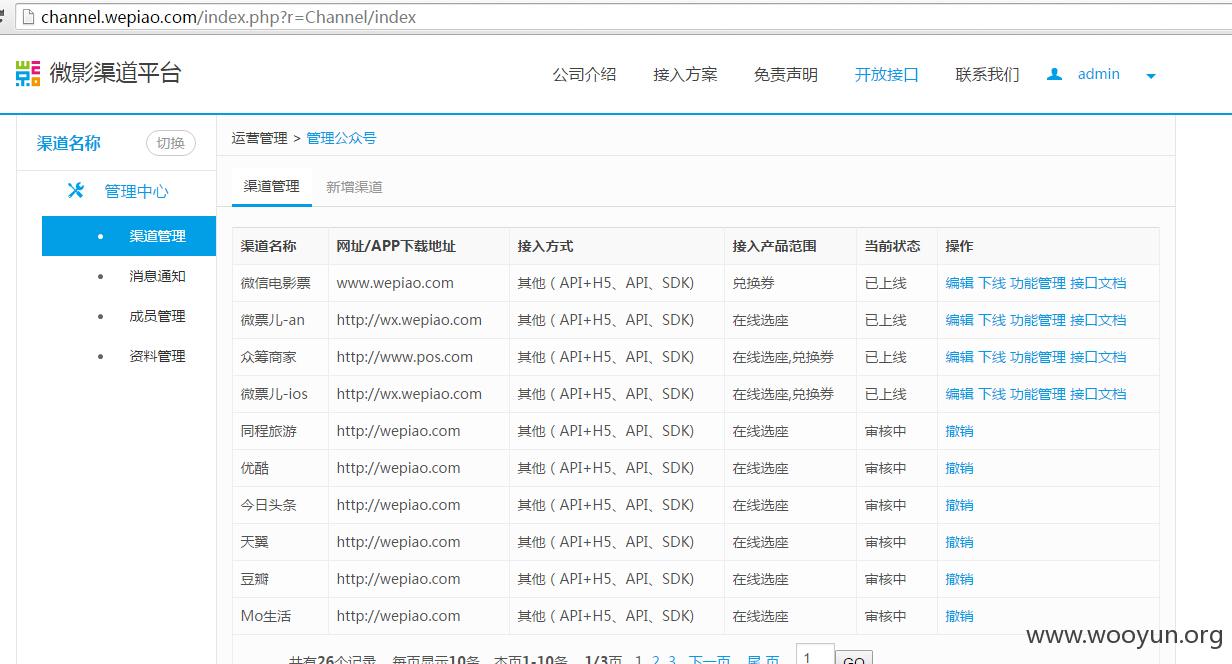Screen dimensions: 1232x664
Task: Open 免责声明 in top navigation
Action: 786,74
